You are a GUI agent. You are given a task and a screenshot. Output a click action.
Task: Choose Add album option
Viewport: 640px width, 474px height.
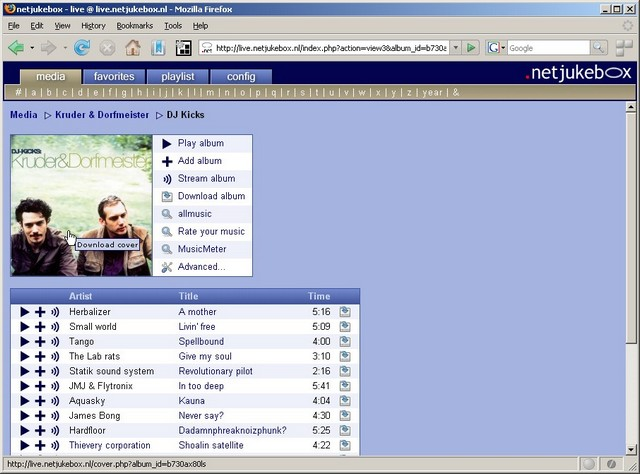202,161
